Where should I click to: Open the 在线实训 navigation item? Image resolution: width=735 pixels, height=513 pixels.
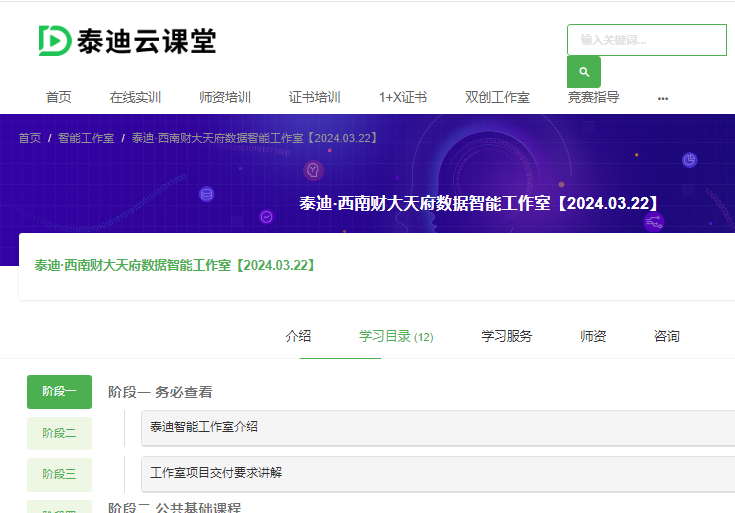pos(135,97)
